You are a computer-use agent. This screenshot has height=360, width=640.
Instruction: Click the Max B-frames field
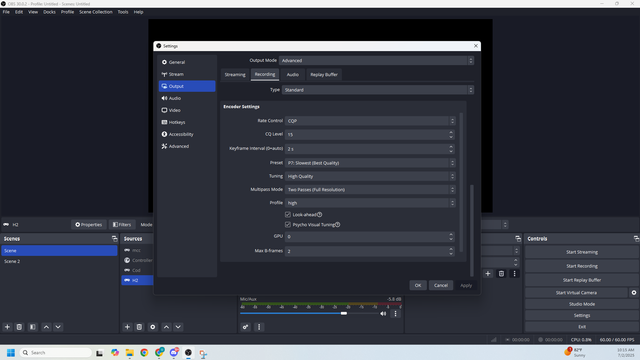370,251
